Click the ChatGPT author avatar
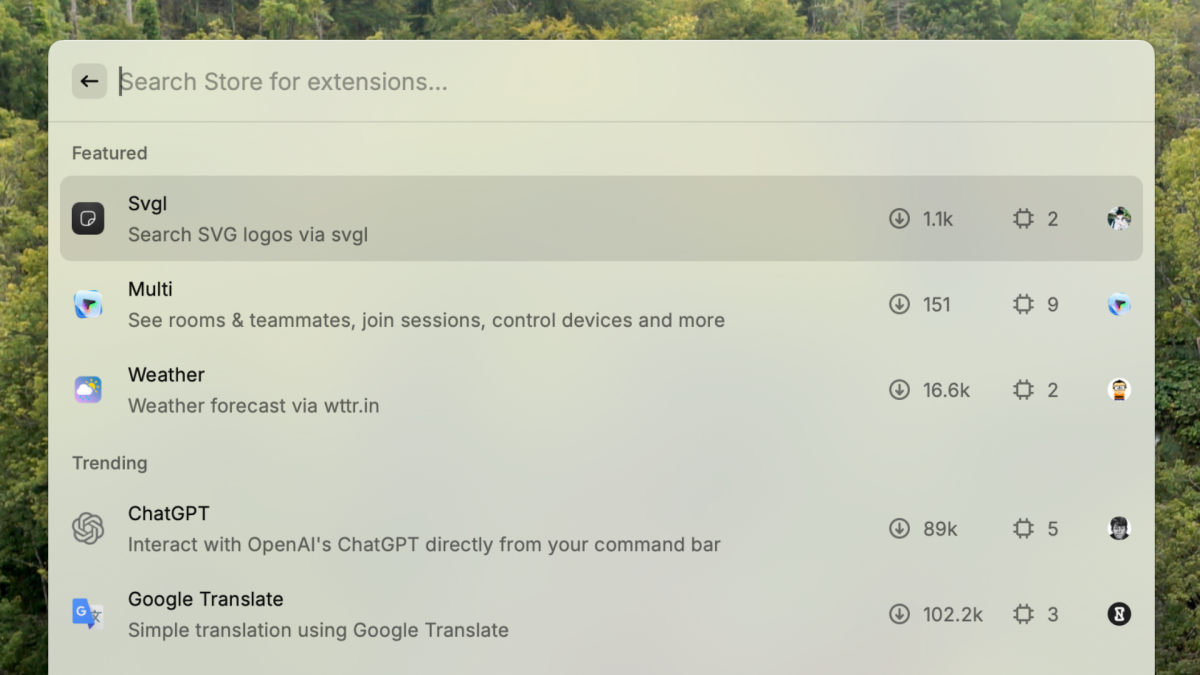 [x=1119, y=529]
